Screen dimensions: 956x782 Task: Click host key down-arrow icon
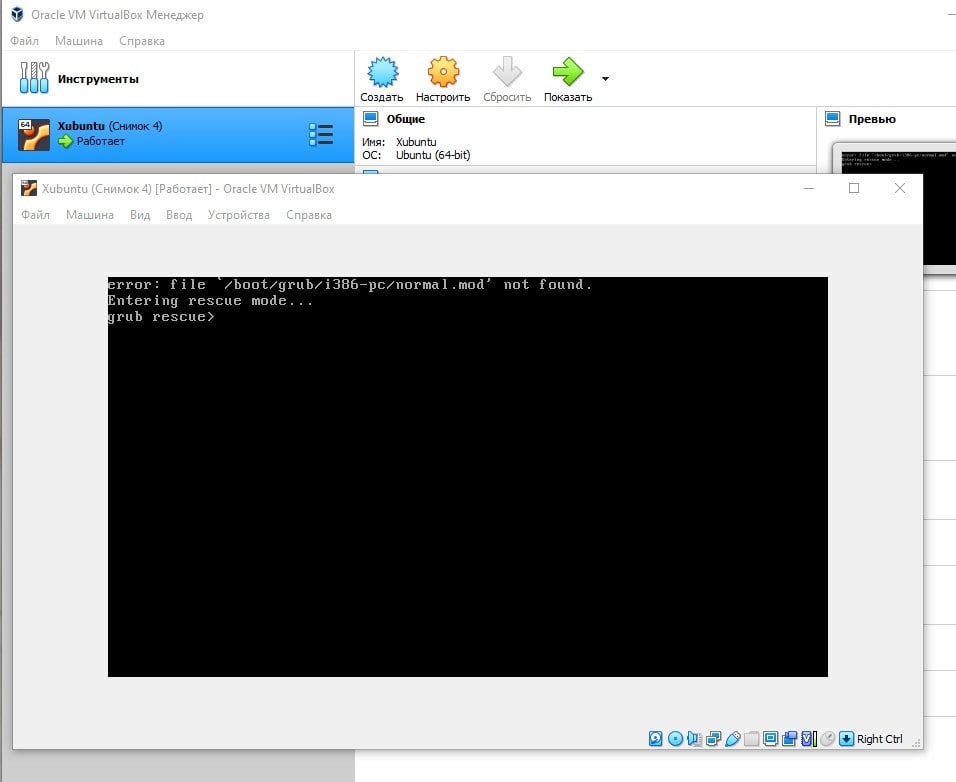point(846,739)
